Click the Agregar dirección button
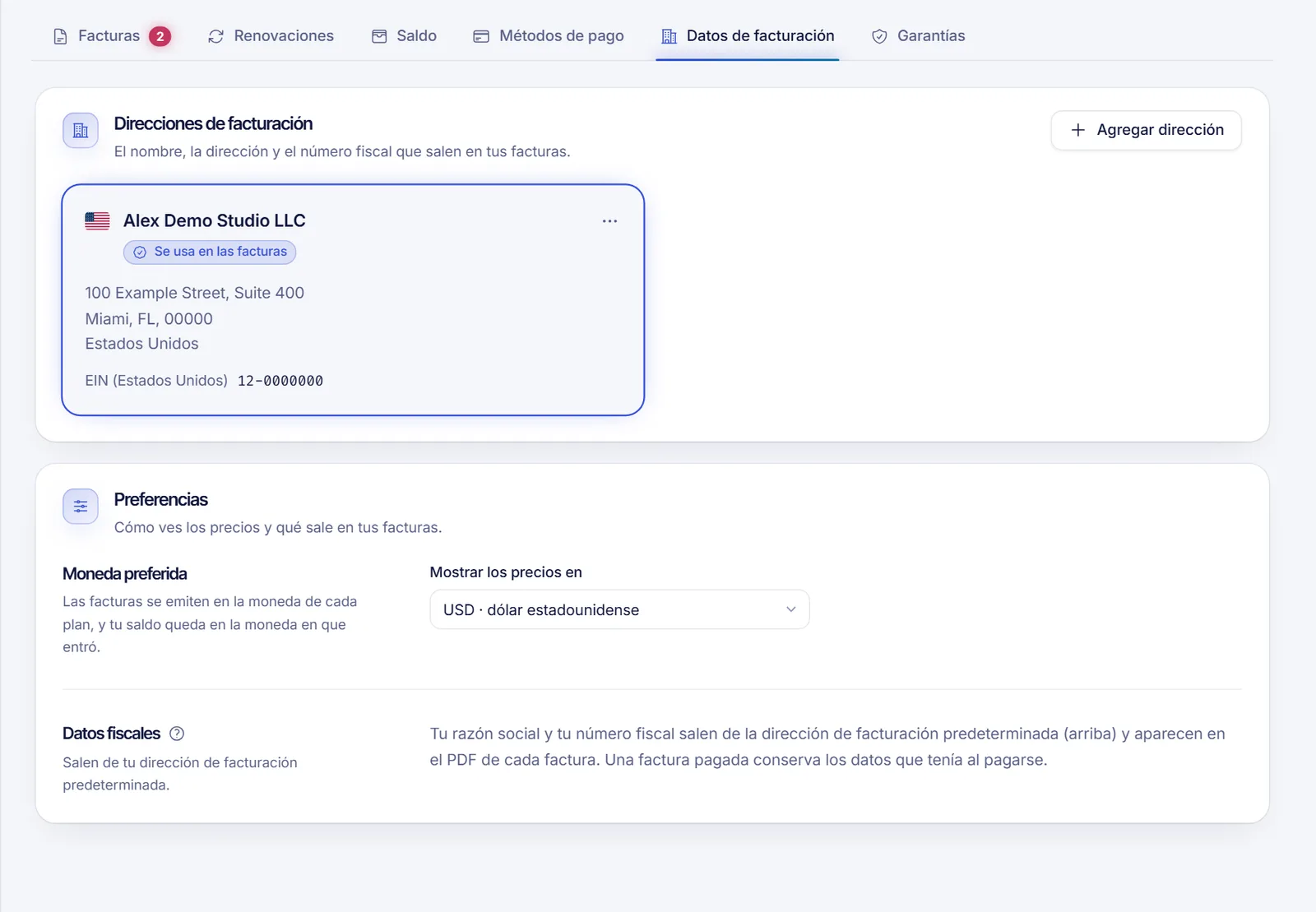This screenshot has height=912, width=1316. (1146, 130)
